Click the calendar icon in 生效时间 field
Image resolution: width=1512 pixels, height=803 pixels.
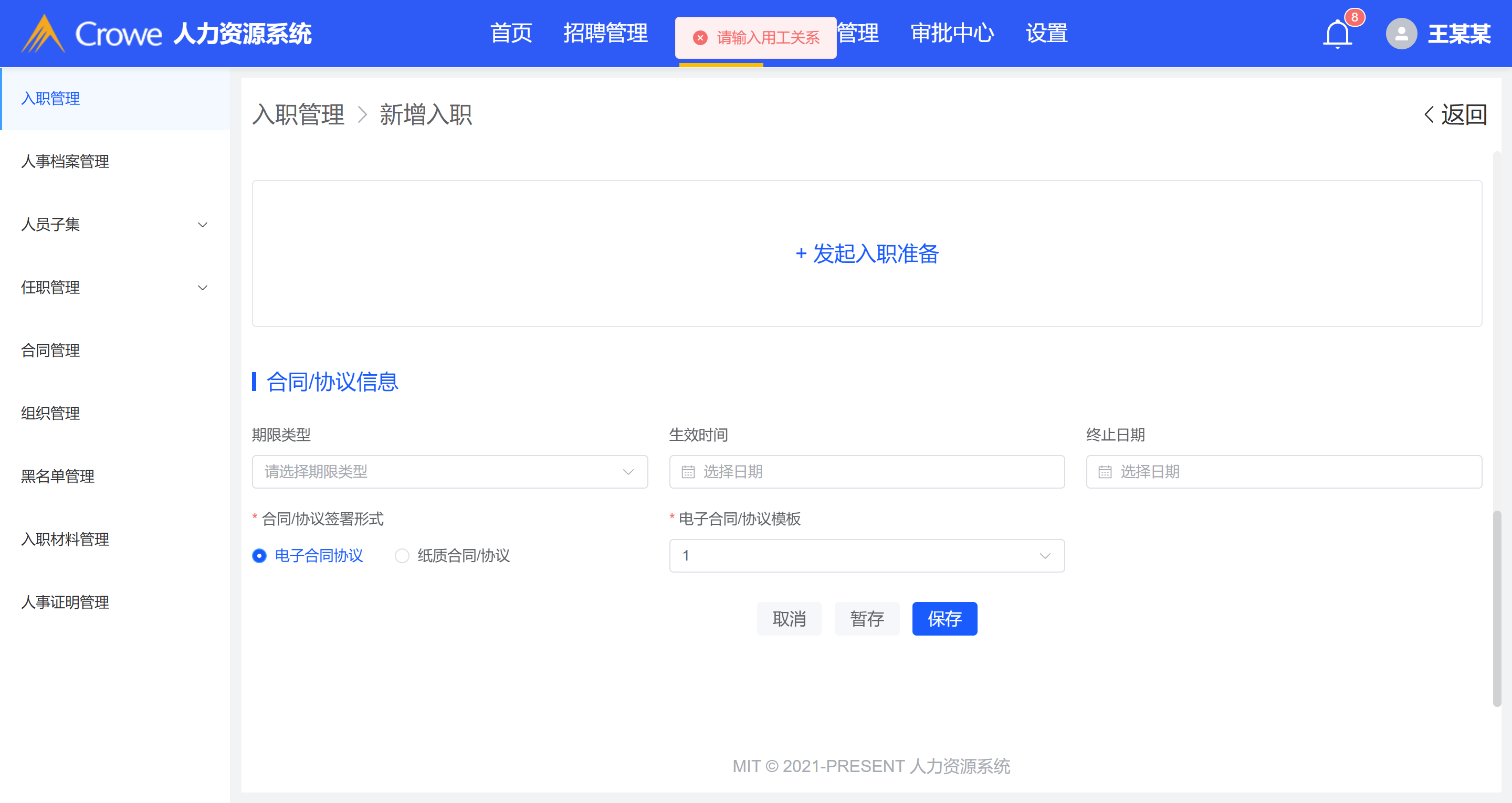[x=688, y=472]
